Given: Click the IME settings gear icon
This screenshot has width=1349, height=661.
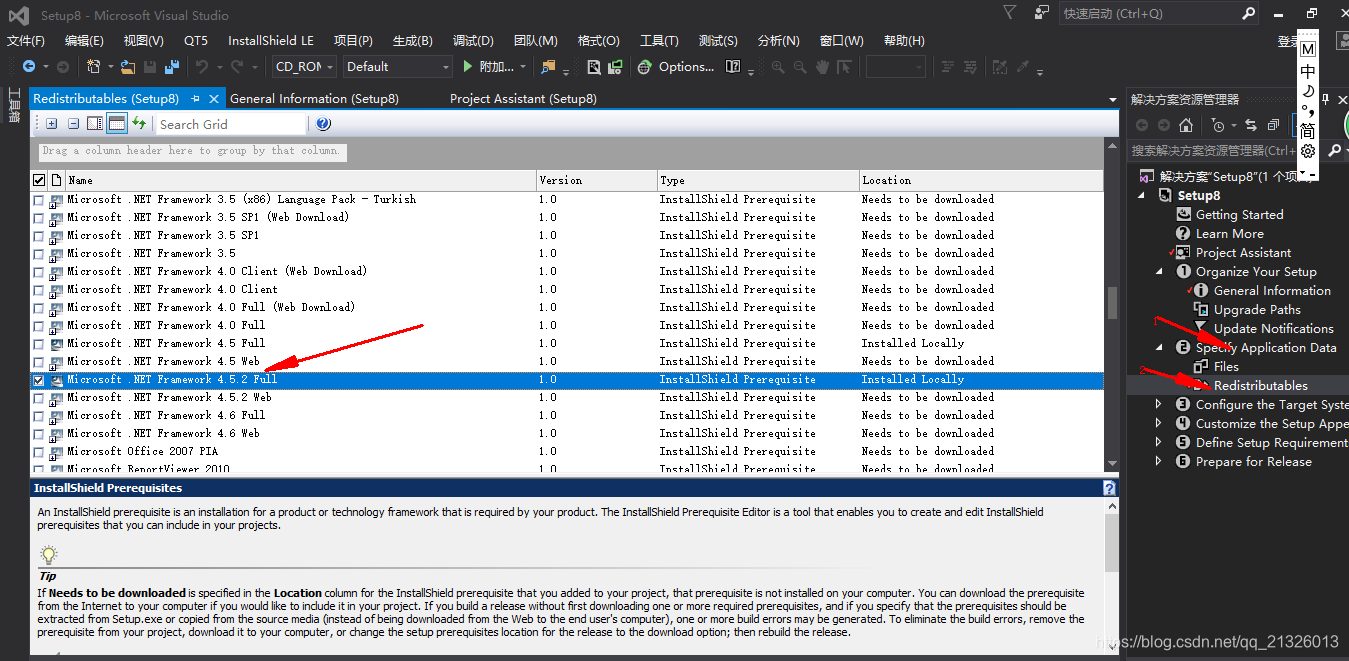Looking at the screenshot, I should [x=1307, y=151].
